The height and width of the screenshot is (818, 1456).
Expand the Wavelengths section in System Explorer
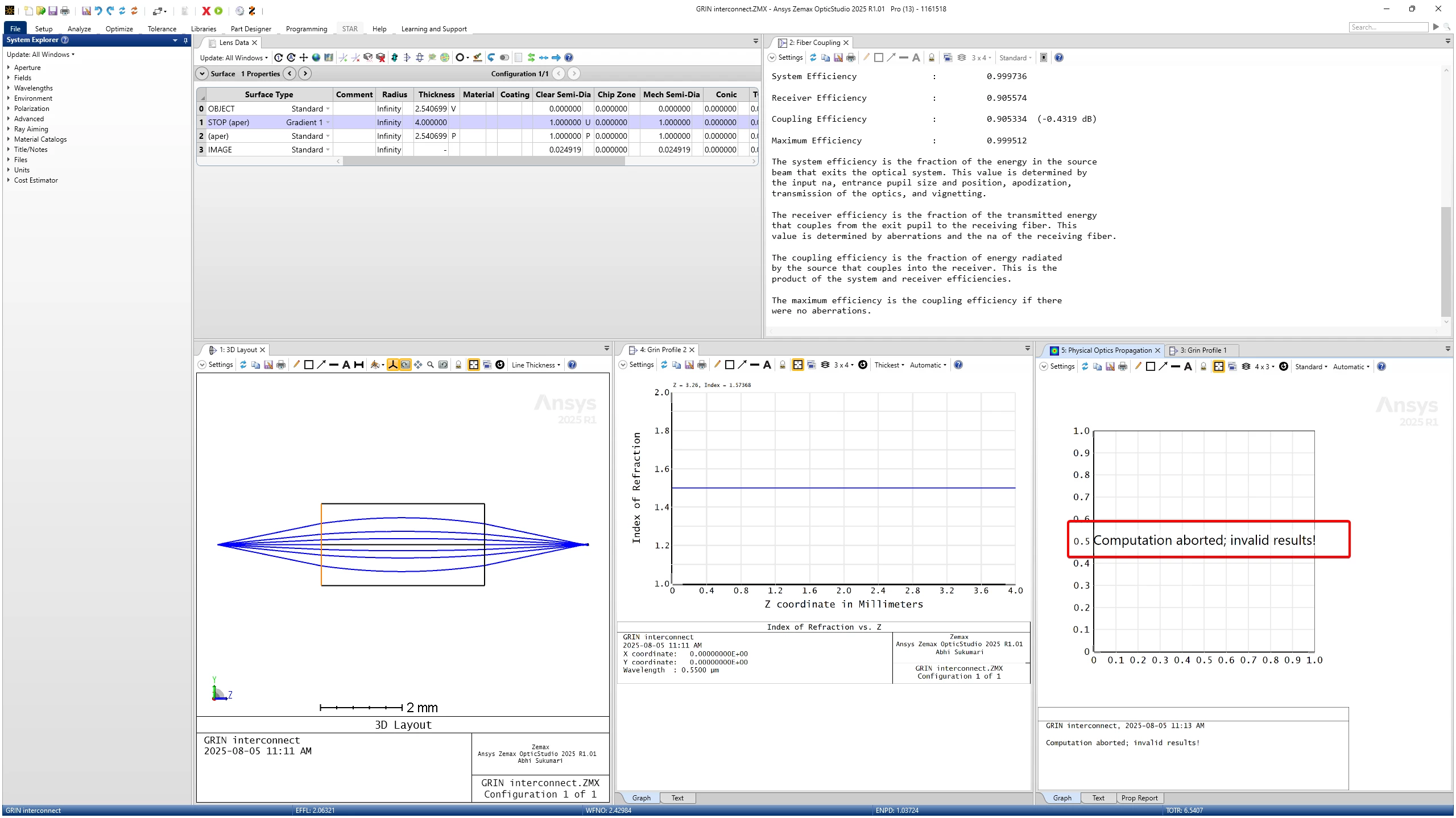(x=9, y=88)
